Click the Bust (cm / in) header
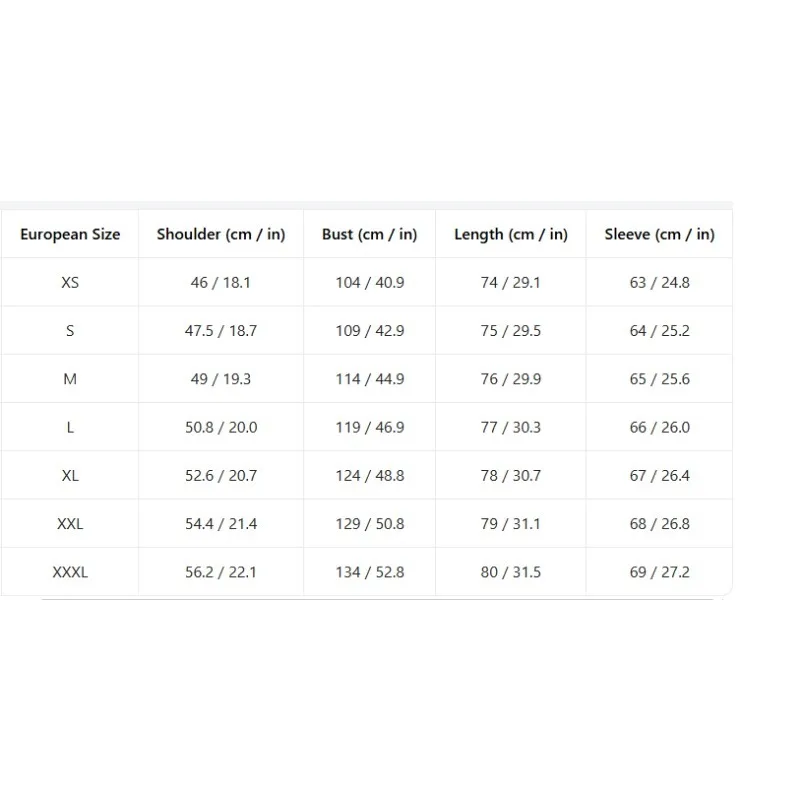 [x=369, y=234]
